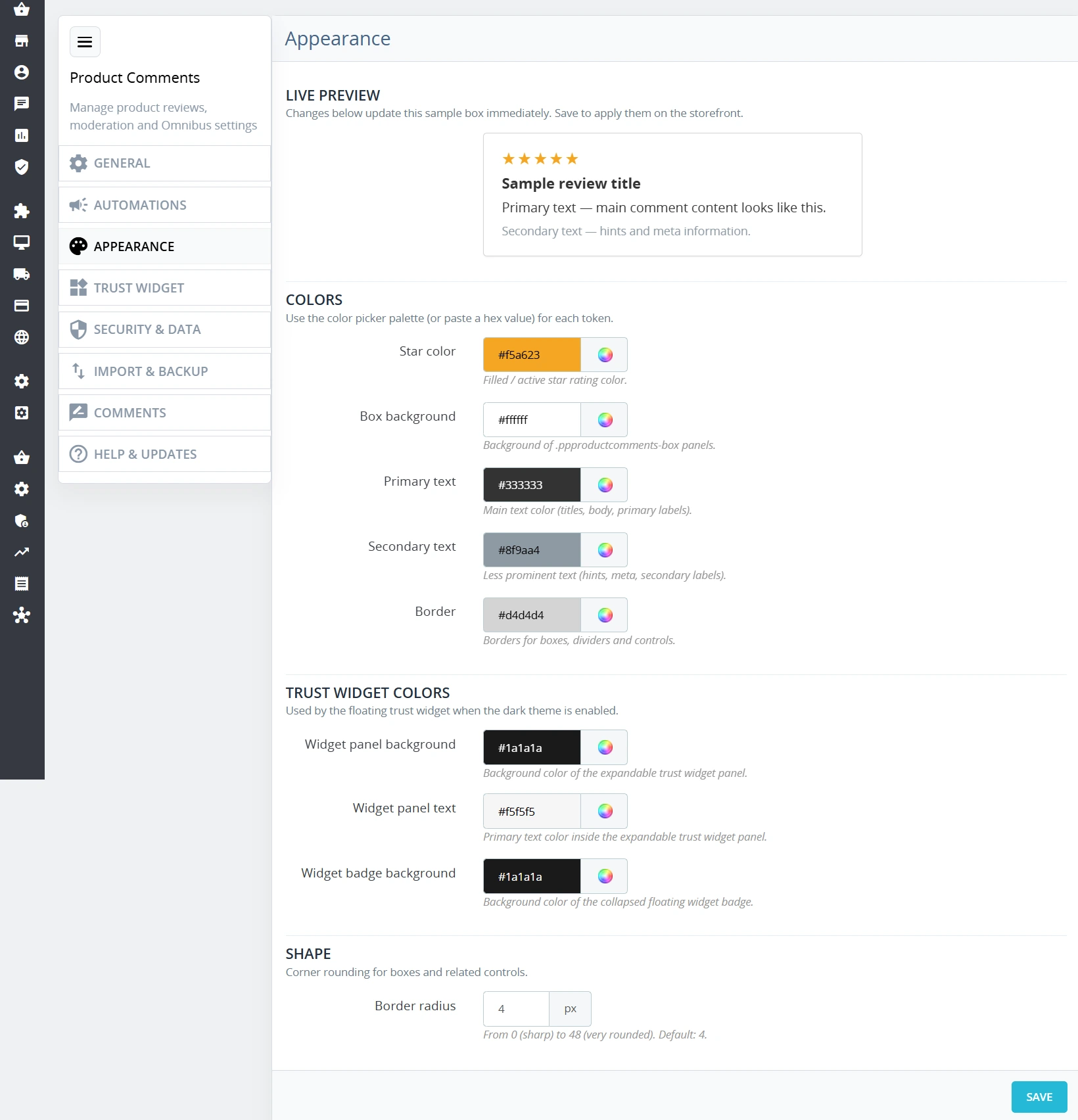Click the trending arrow icon in sidebar
The image size is (1078, 1120).
point(22,552)
